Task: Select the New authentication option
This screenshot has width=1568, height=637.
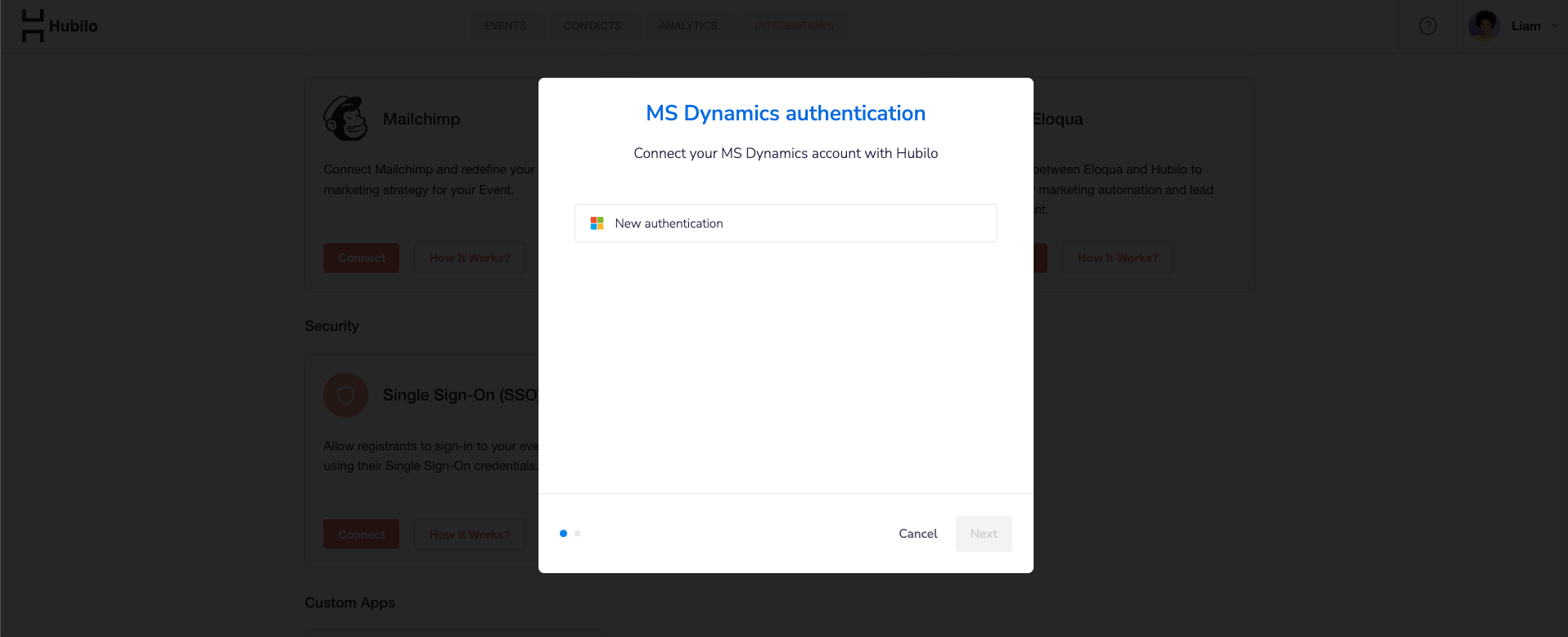Action: click(786, 223)
